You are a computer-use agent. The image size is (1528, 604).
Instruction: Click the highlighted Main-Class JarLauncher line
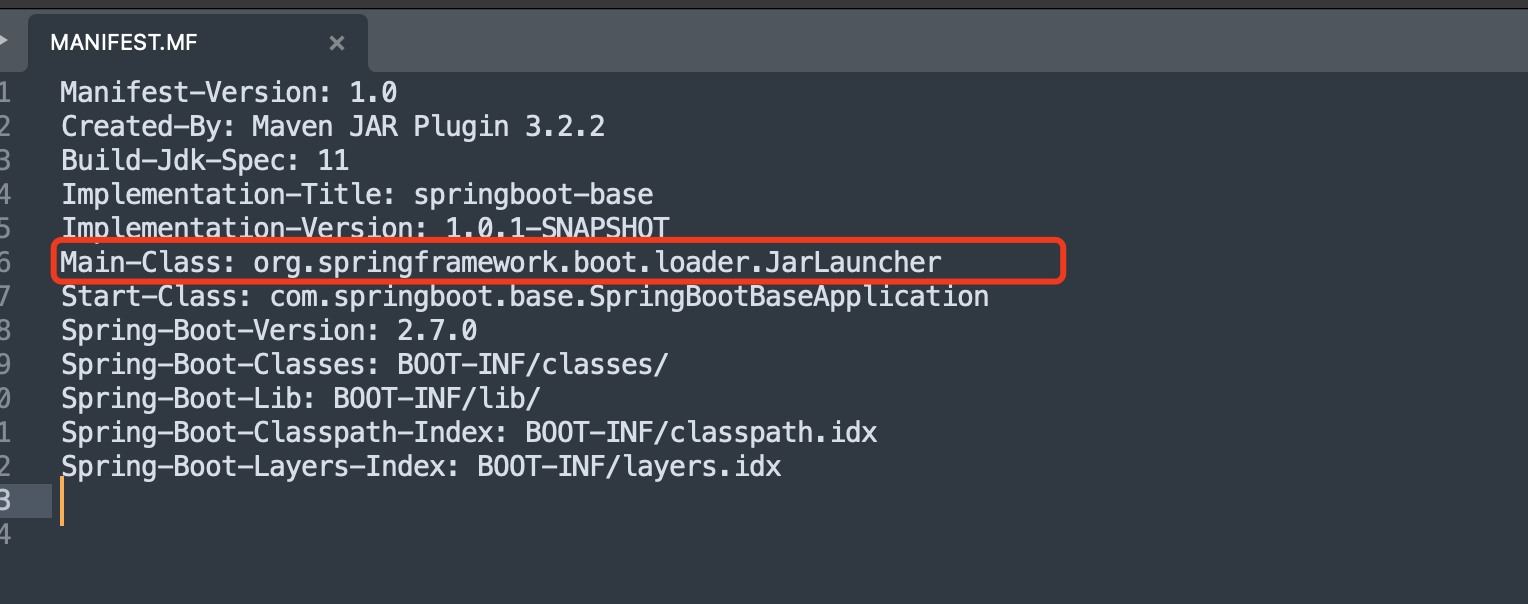tap(501, 263)
